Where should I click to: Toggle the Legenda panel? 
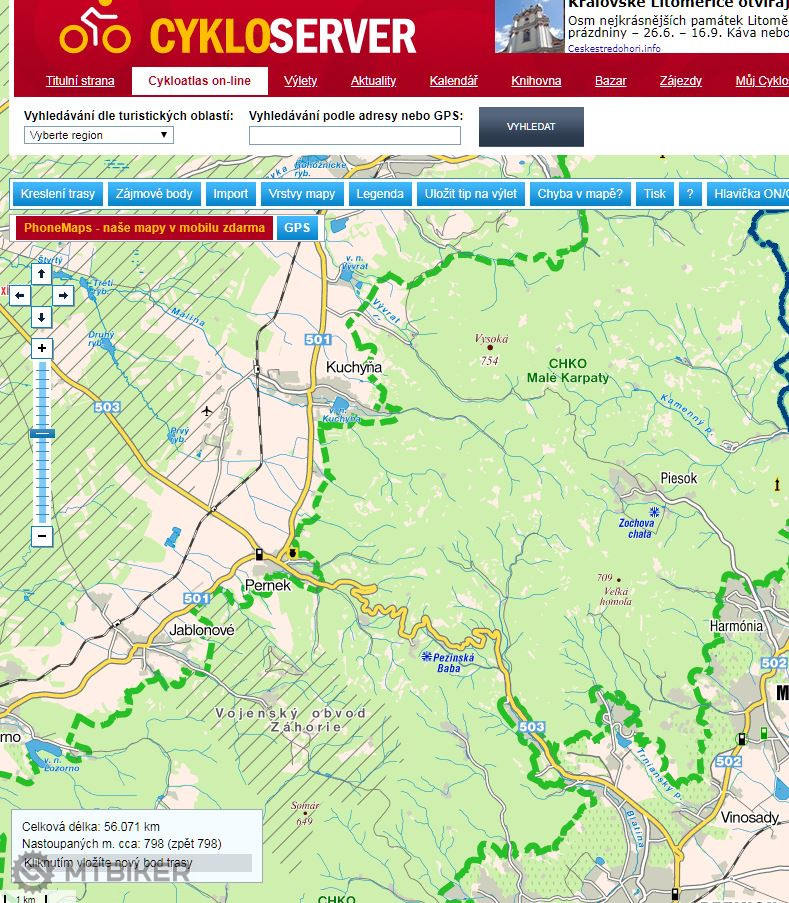pyautogui.click(x=380, y=194)
